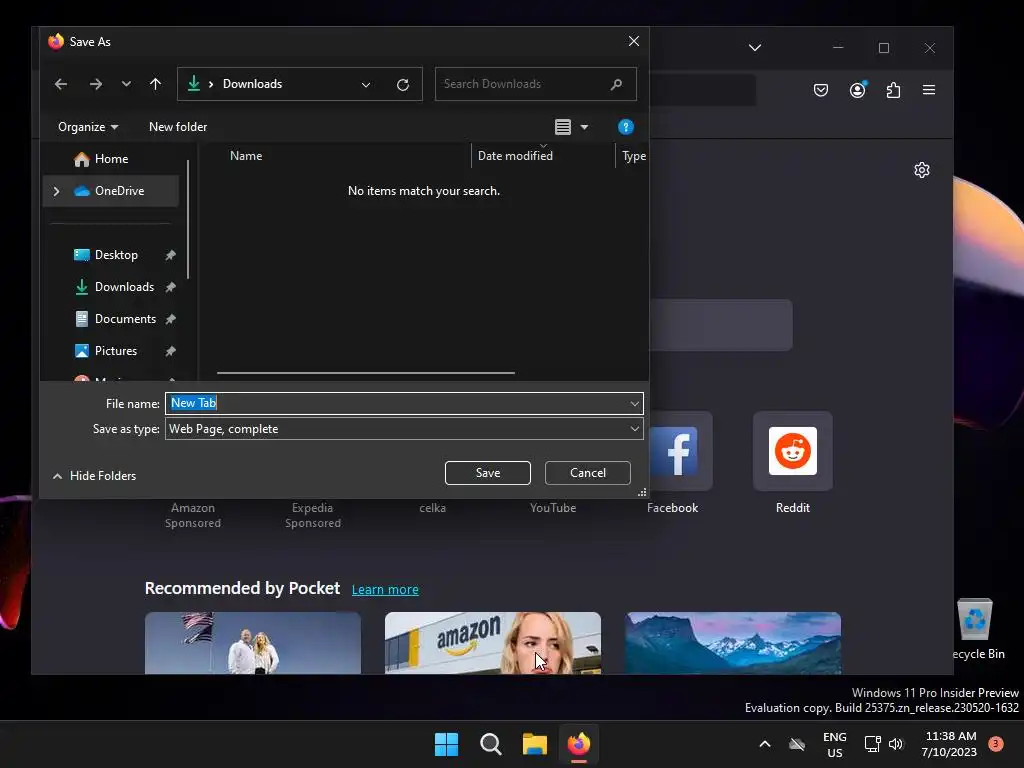Open Save as type dropdown
This screenshot has height=768, width=1024.
coord(404,429)
